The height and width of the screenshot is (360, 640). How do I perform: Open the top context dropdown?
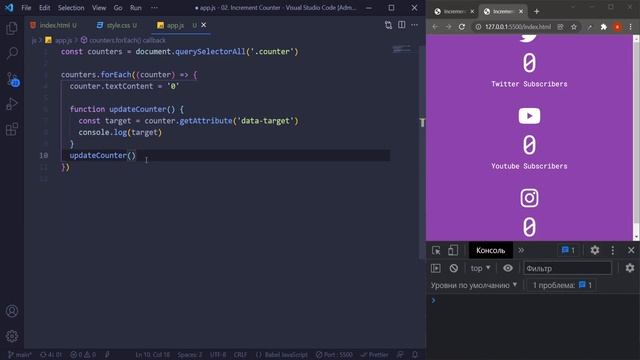[x=480, y=268]
